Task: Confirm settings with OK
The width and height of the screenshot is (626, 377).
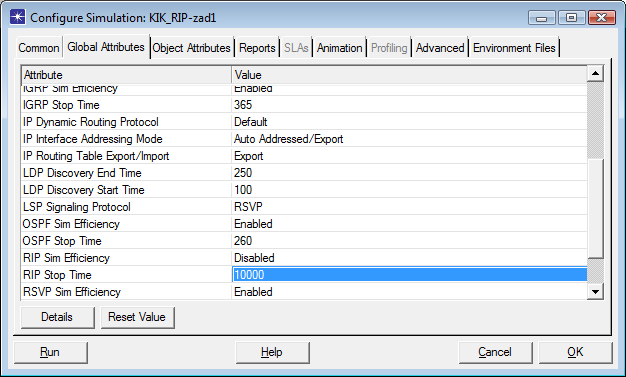Action: (x=575, y=353)
